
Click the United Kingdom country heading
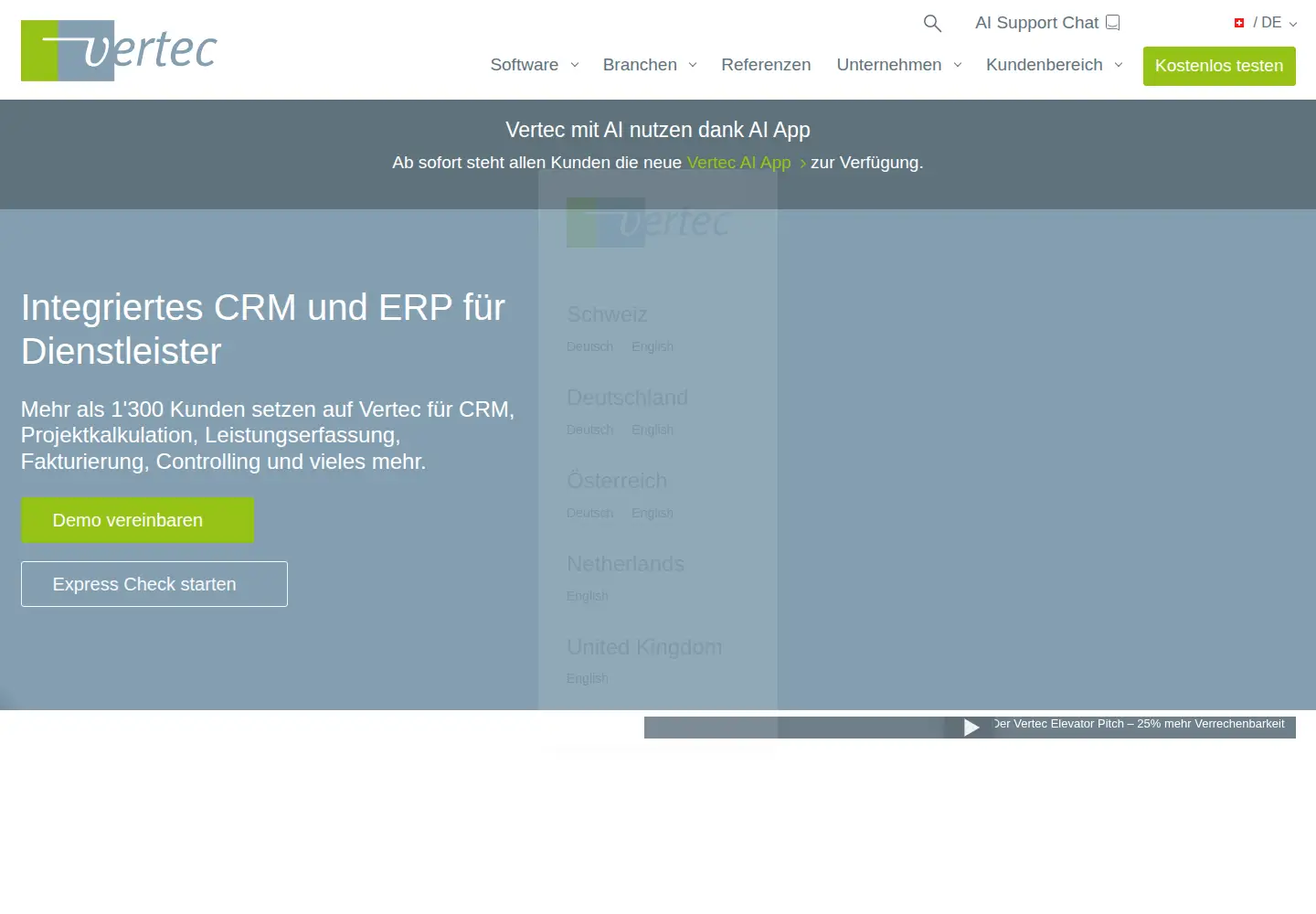[644, 647]
